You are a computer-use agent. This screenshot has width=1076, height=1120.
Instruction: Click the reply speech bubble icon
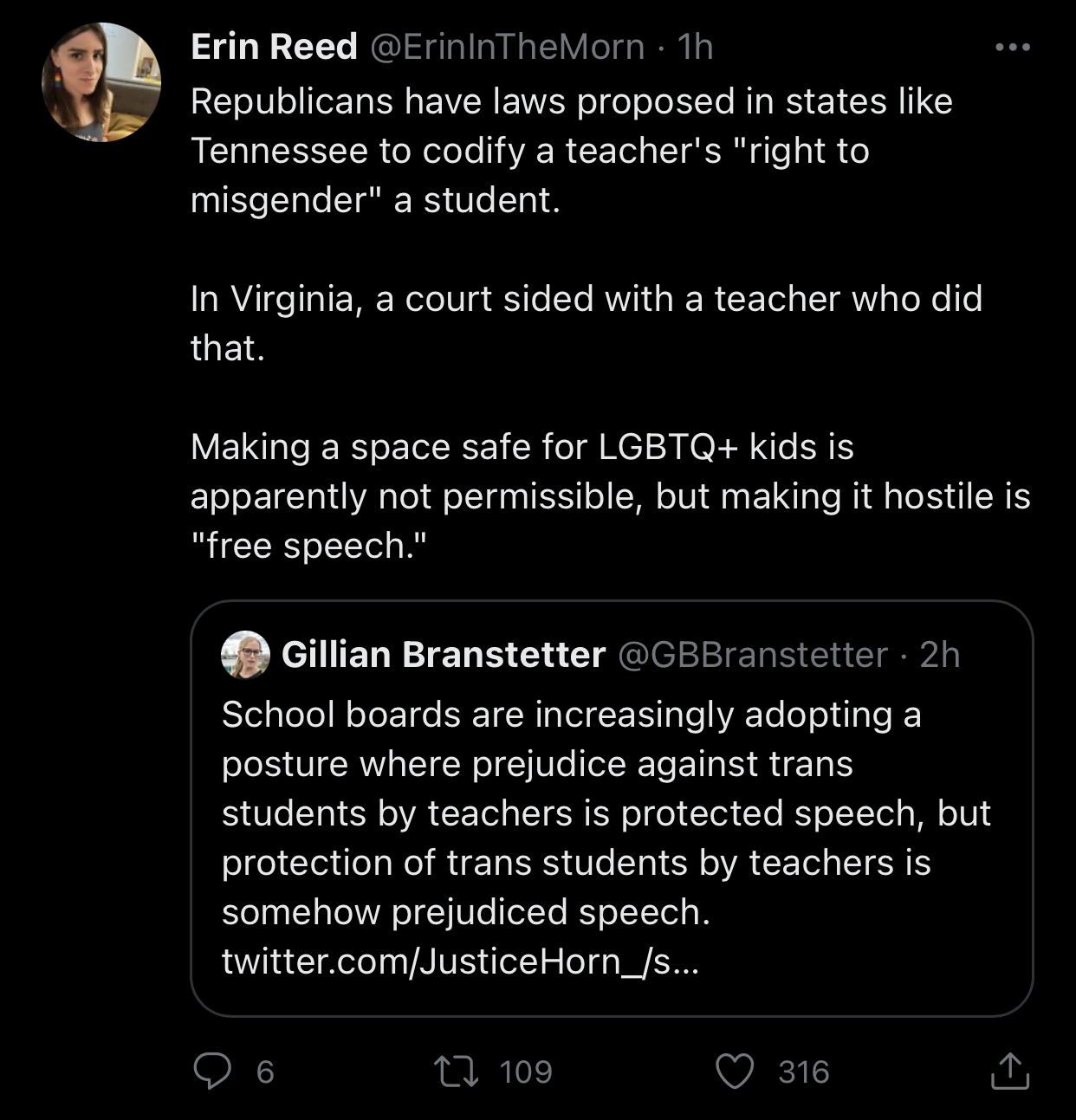tap(211, 1071)
